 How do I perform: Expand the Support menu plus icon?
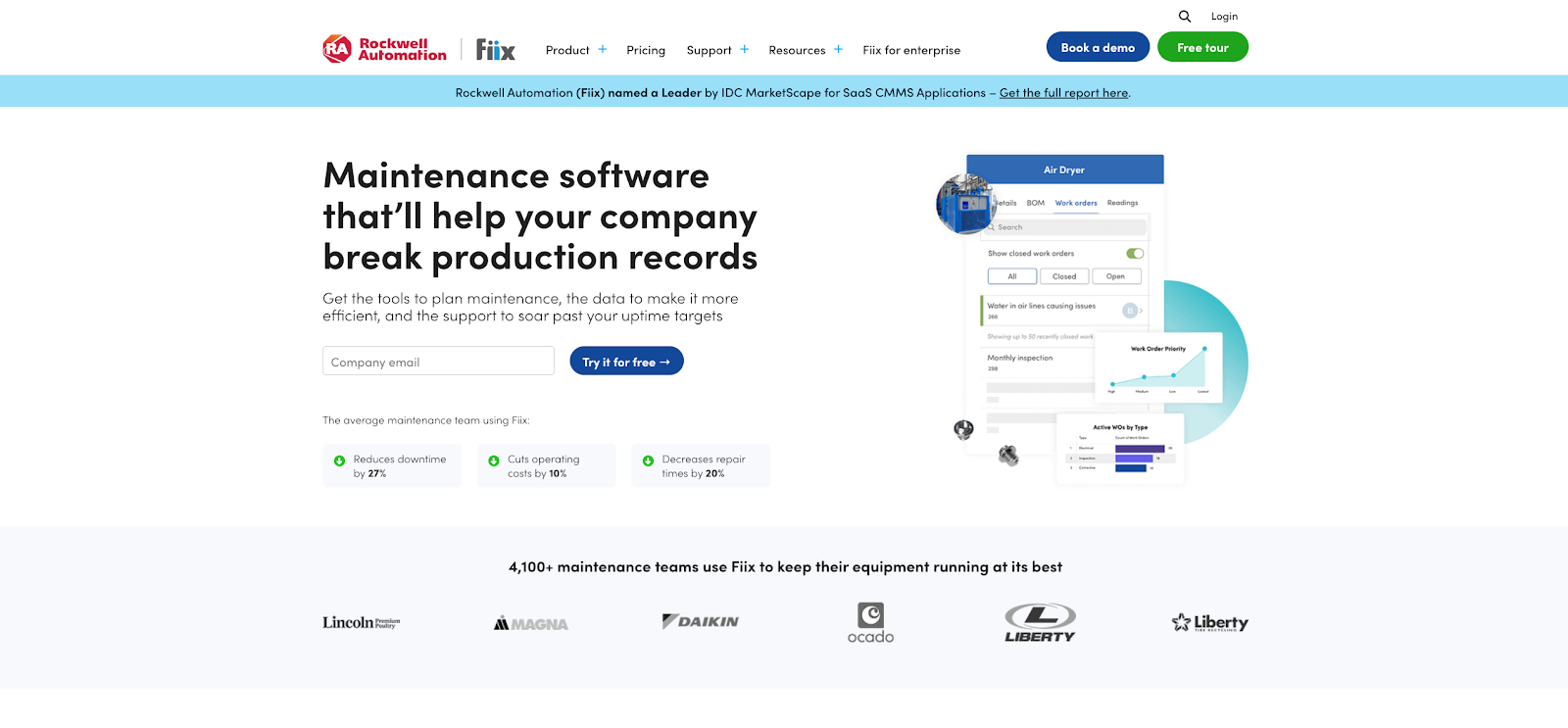coord(745,49)
